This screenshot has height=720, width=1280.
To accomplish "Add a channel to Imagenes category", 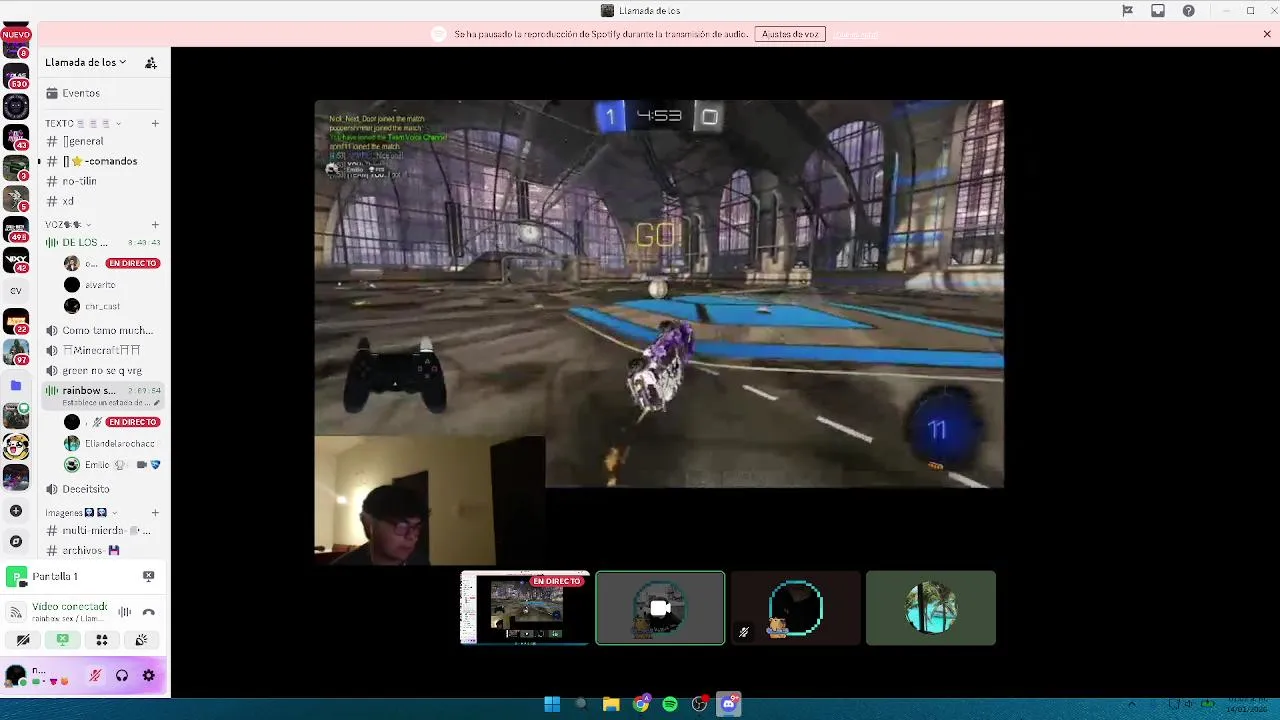I will tap(155, 513).
